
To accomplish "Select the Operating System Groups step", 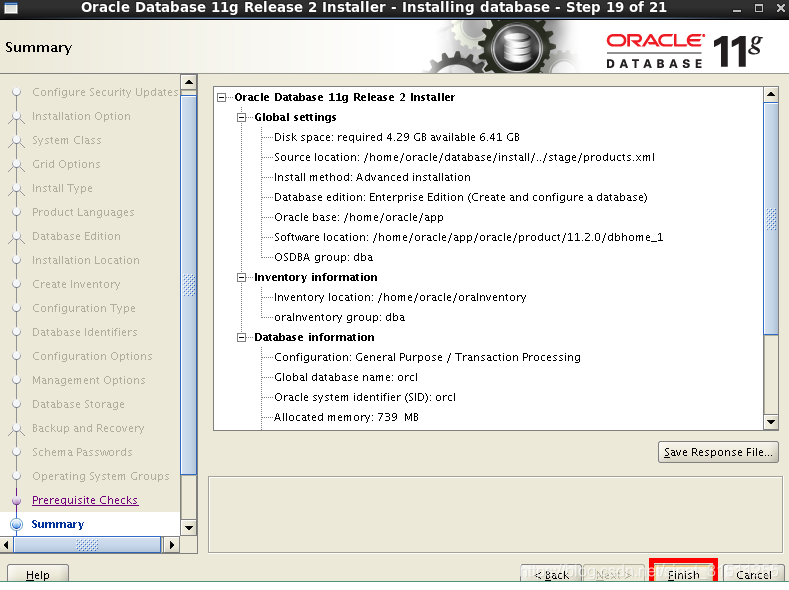I will [x=101, y=476].
